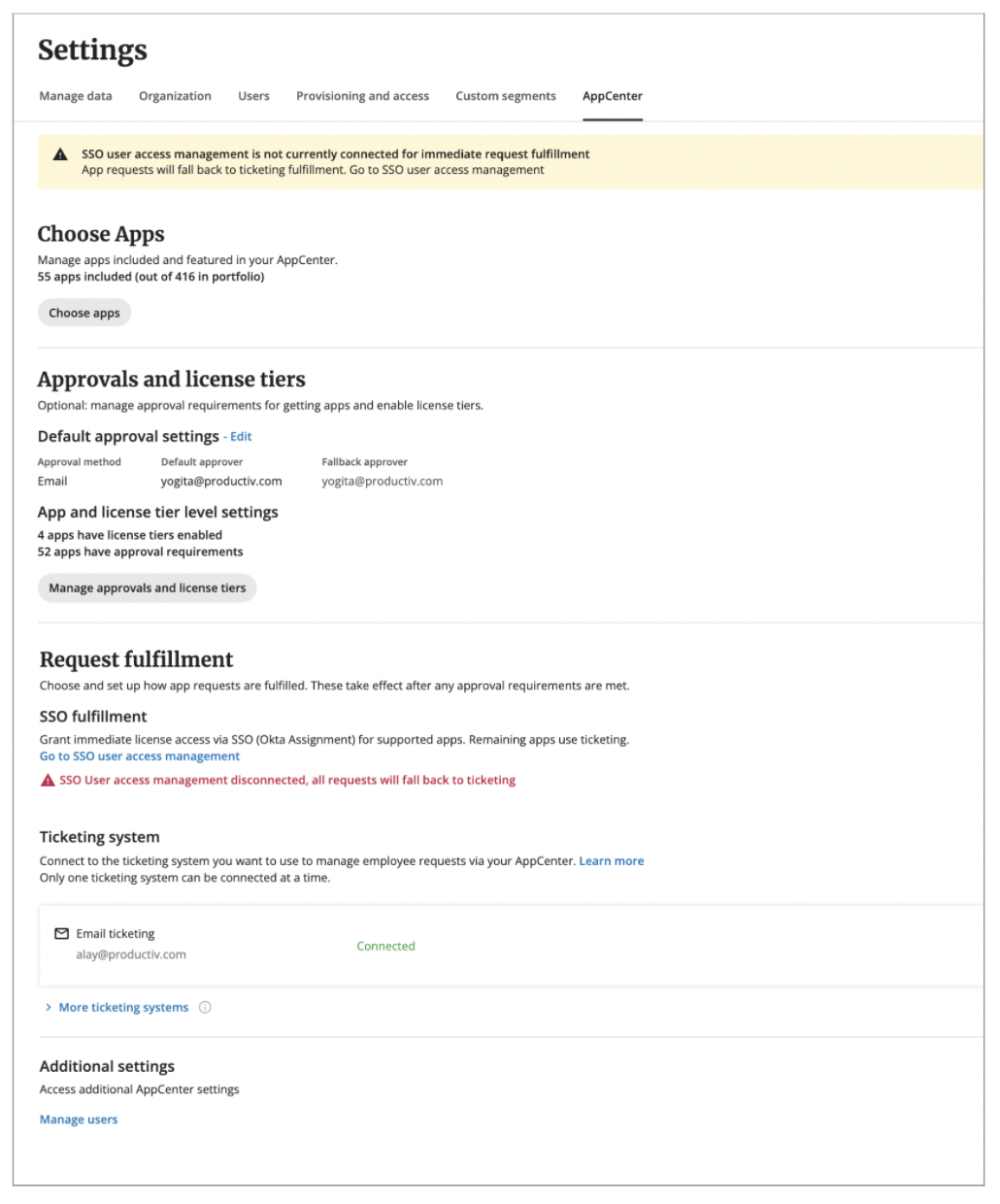Open the Provisioning and access tab
The width and height of the screenshot is (1000, 1204).
362,96
